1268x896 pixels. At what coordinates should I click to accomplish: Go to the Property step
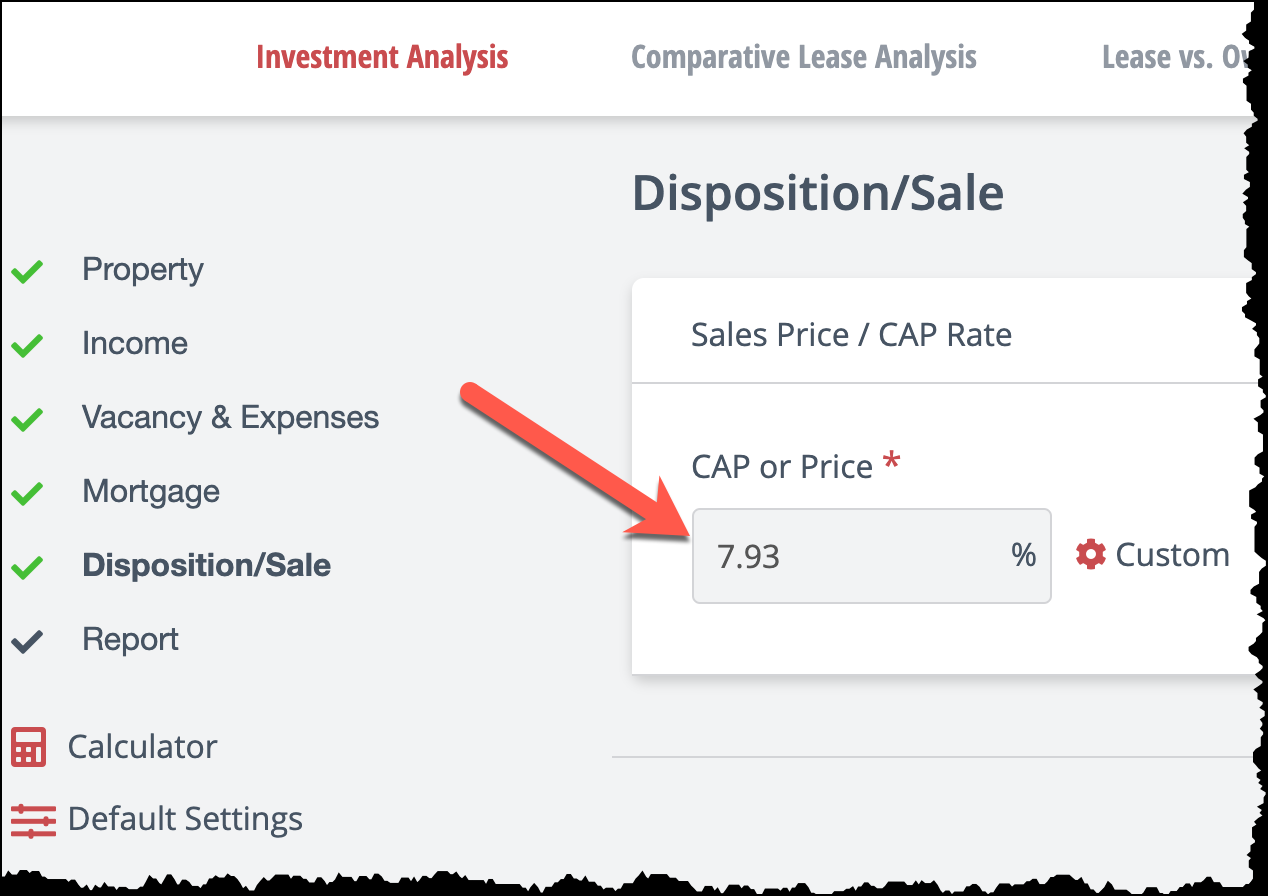(x=143, y=269)
